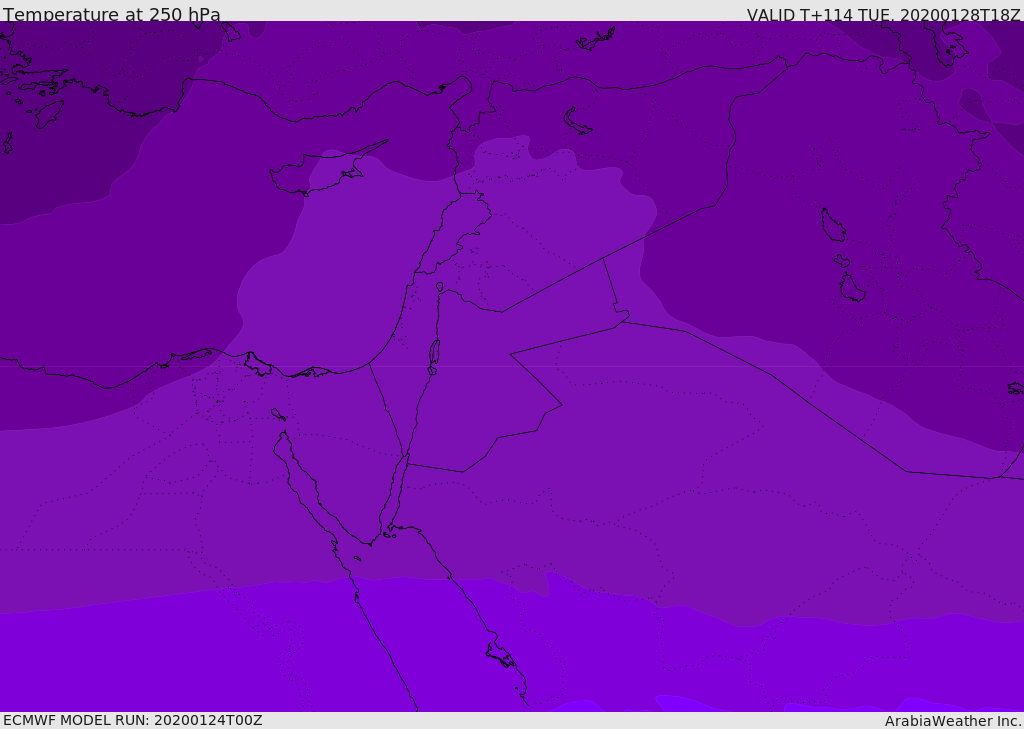Click the ECMWF MODEL RUN label
The image size is (1024, 729).
pyautogui.click(x=133, y=720)
